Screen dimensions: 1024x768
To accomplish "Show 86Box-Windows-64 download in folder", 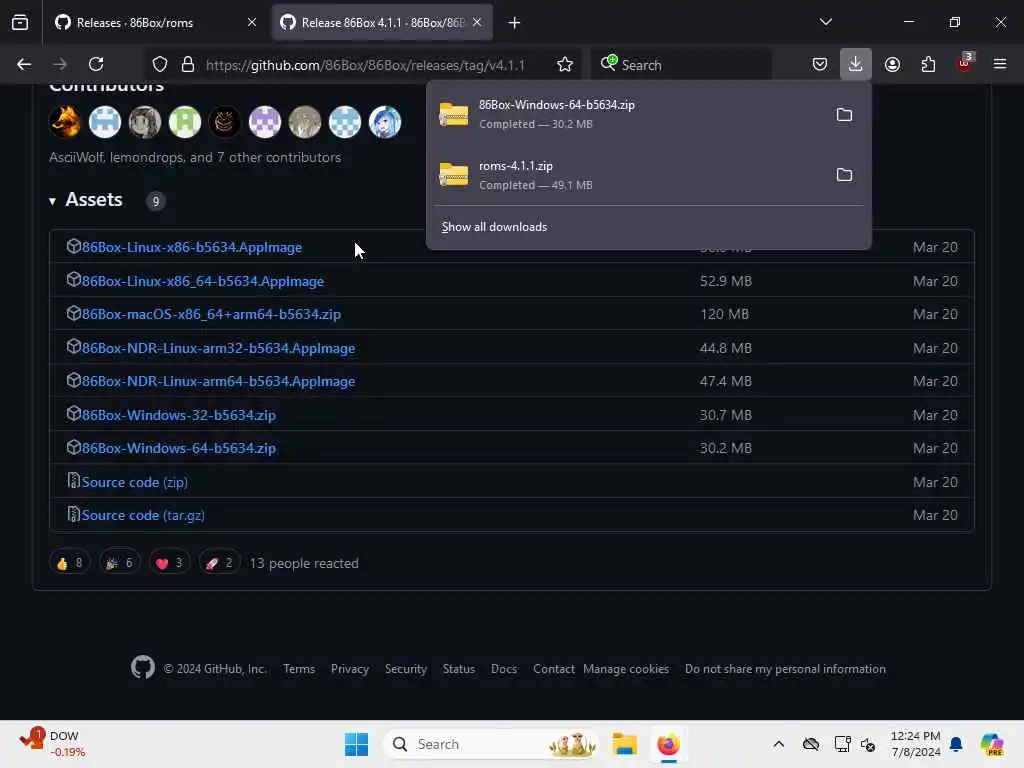I will (844, 115).
